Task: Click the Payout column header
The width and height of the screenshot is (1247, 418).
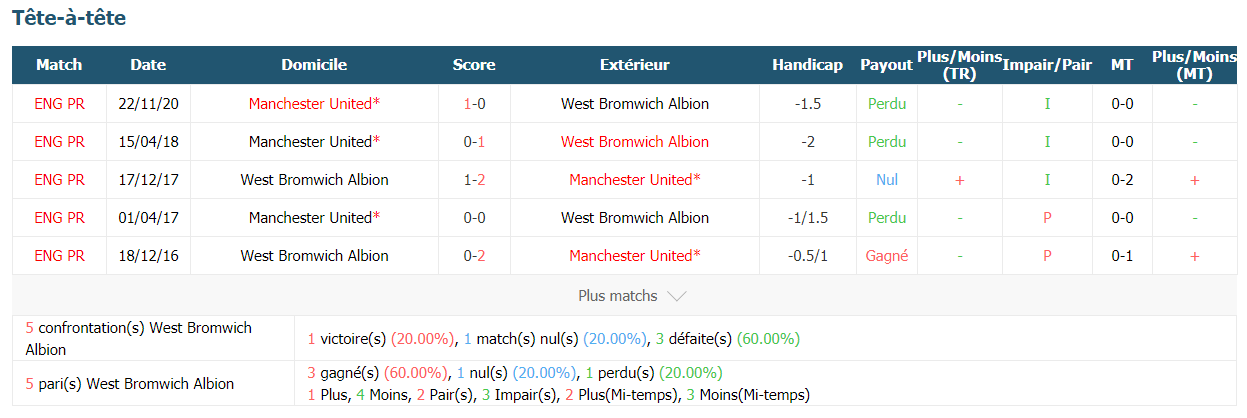Action: (886, 65)
